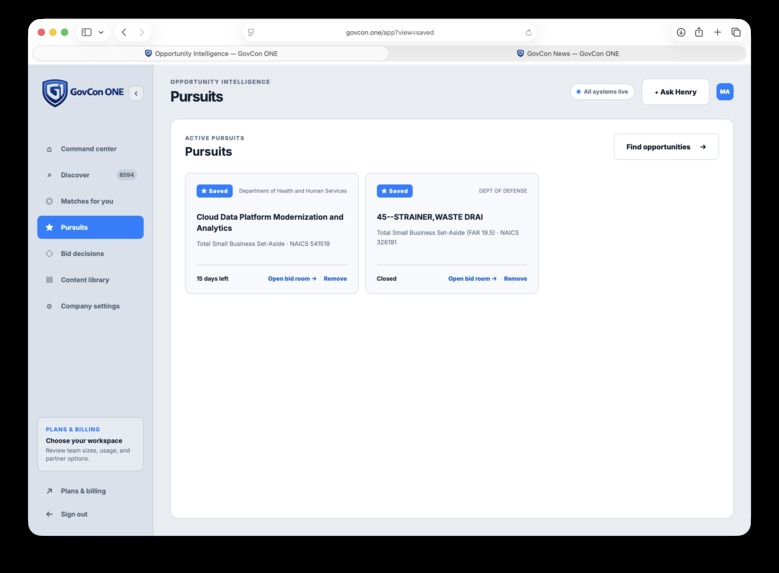This screenshot has width=779, height=573.
Task: Click the reader icon in address bar
Action: point(251,32)
